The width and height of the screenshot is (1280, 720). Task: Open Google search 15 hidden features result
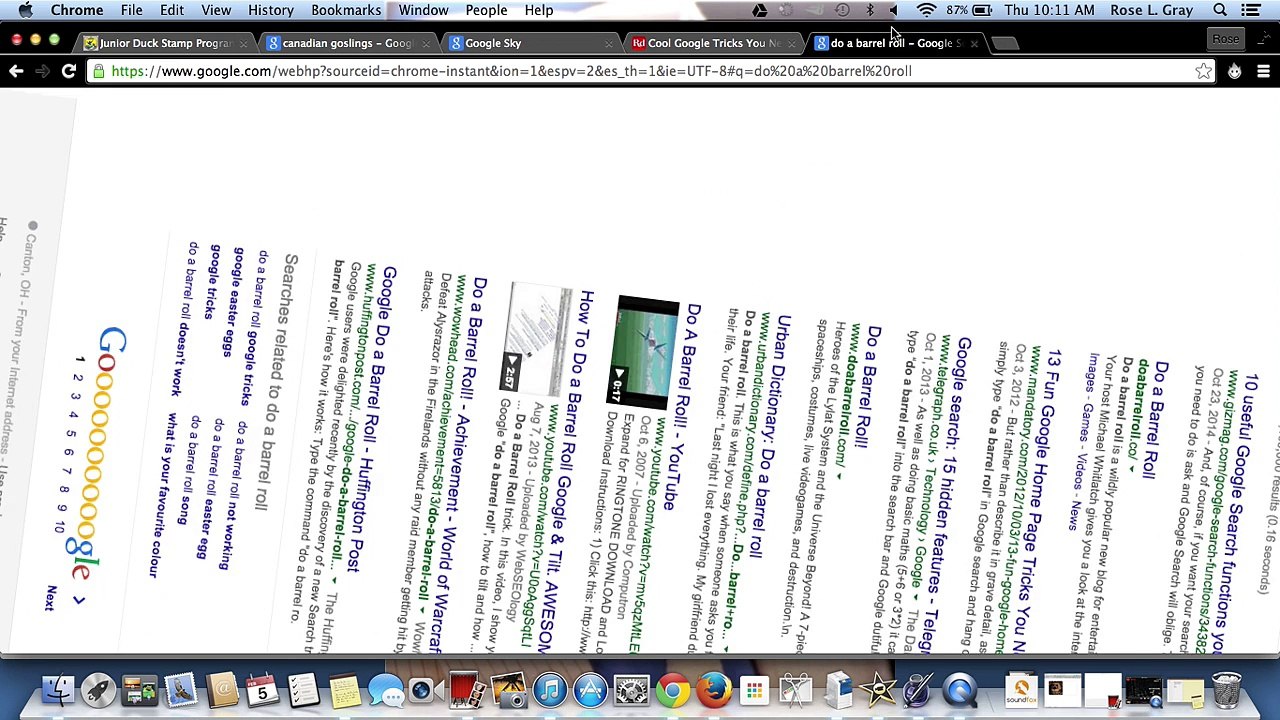(946, 493)
